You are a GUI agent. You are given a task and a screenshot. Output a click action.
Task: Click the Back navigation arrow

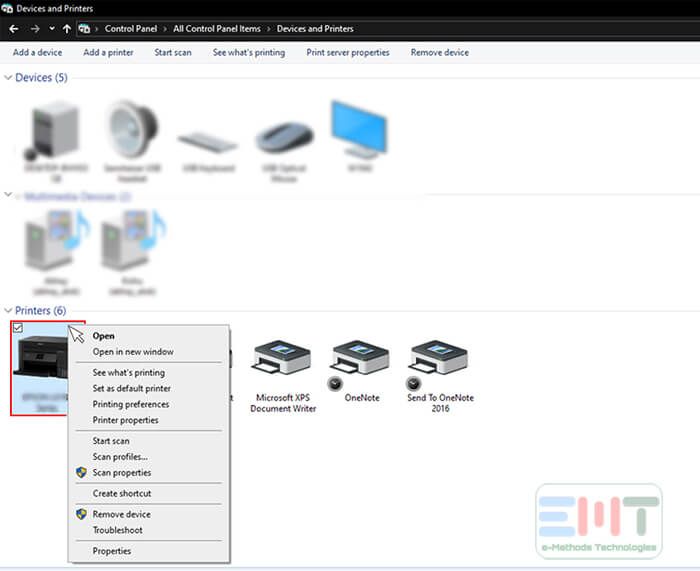[13, 29]
